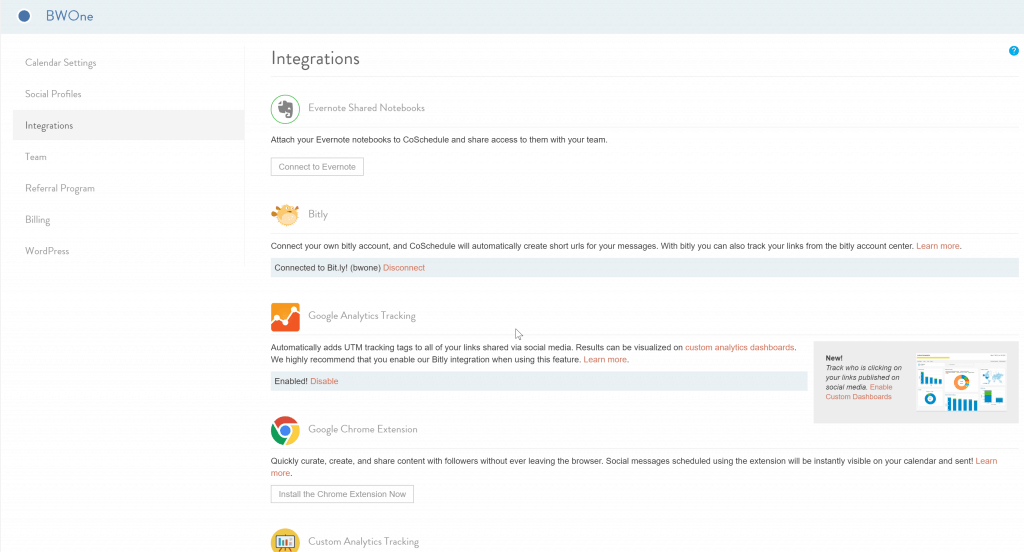
Task: Click the BWOne title text
Action: click(69, 16)
